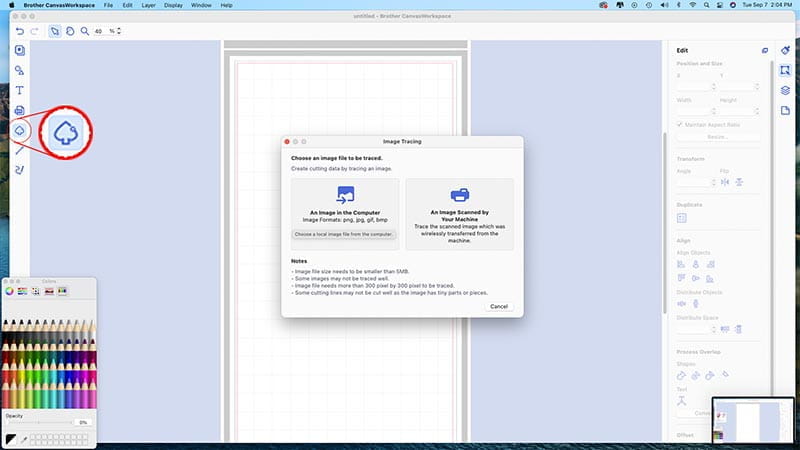
Task: Click the zoom percentage input field
Action: point(105,31)
